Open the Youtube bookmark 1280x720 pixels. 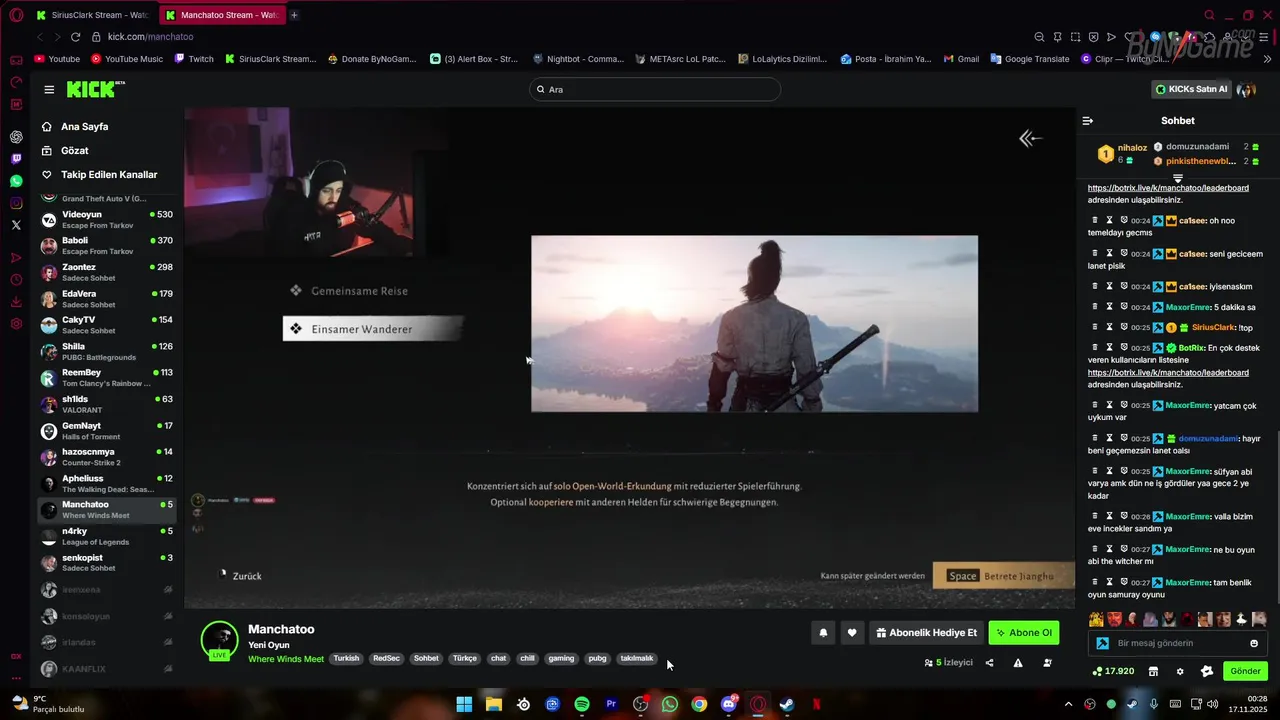coord(57,59)
